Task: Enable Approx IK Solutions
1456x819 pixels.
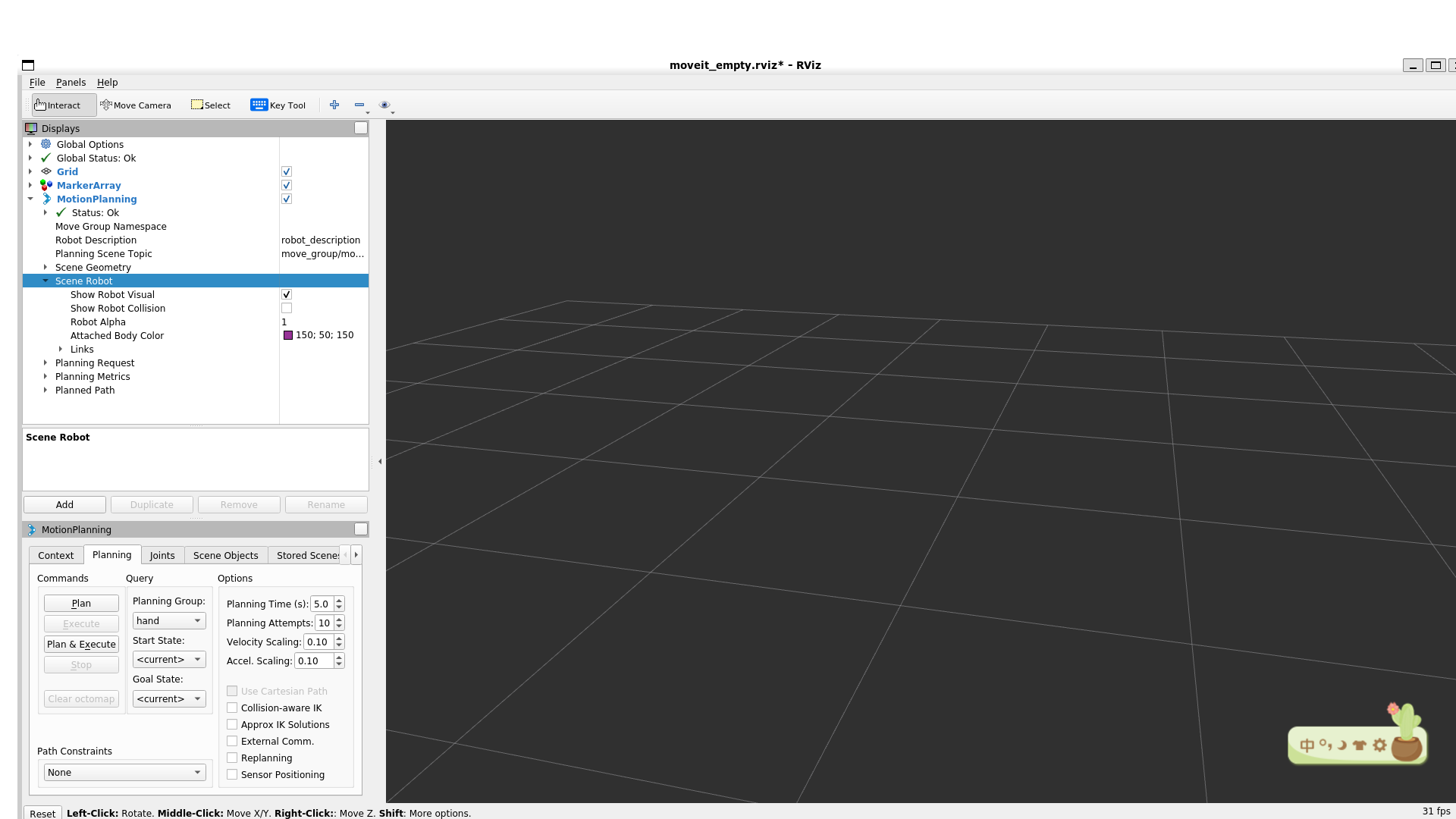Action: pos(232,724)
